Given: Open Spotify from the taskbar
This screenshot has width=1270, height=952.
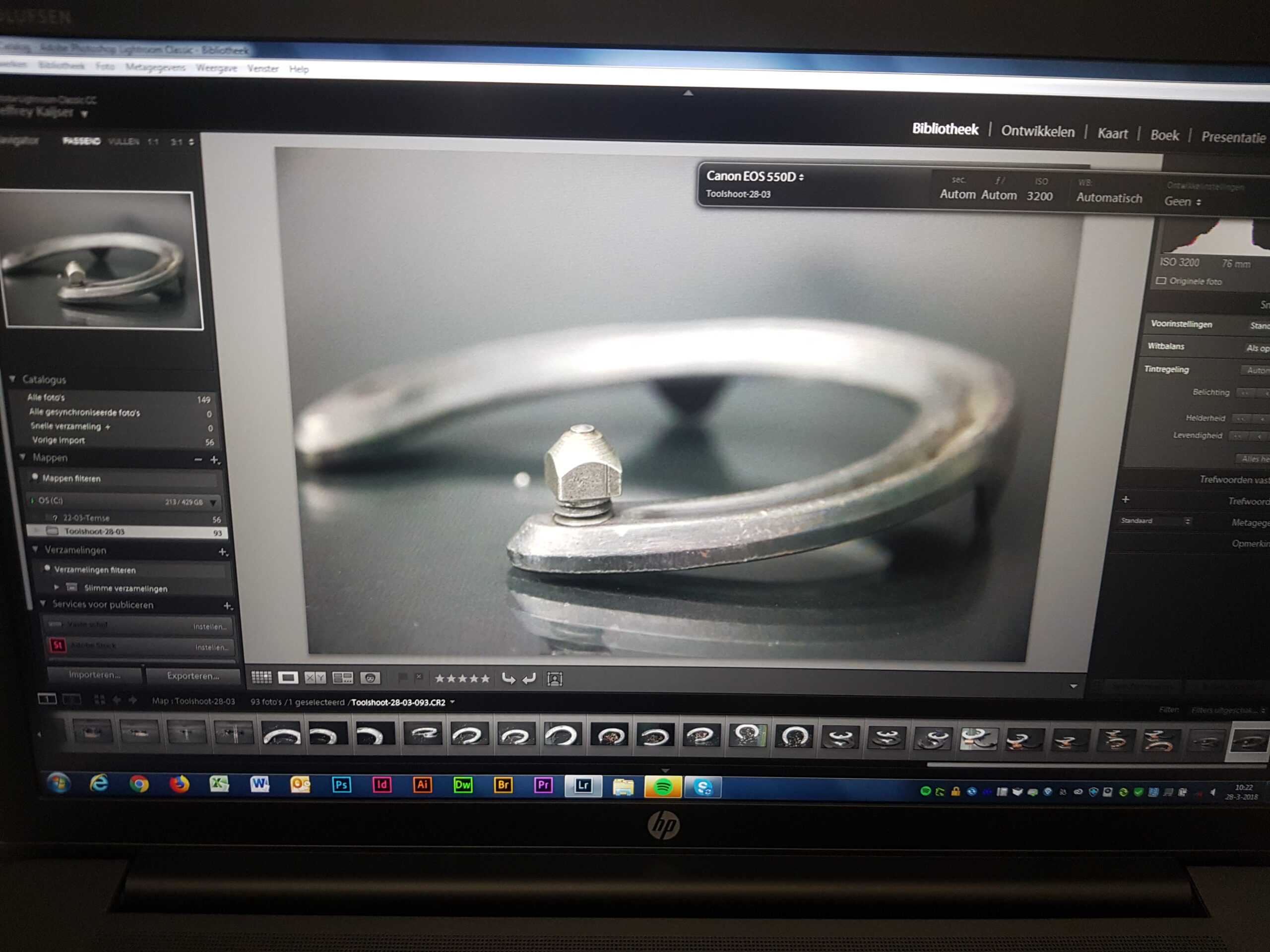Looking at the screenshot, I should point(663,787).
